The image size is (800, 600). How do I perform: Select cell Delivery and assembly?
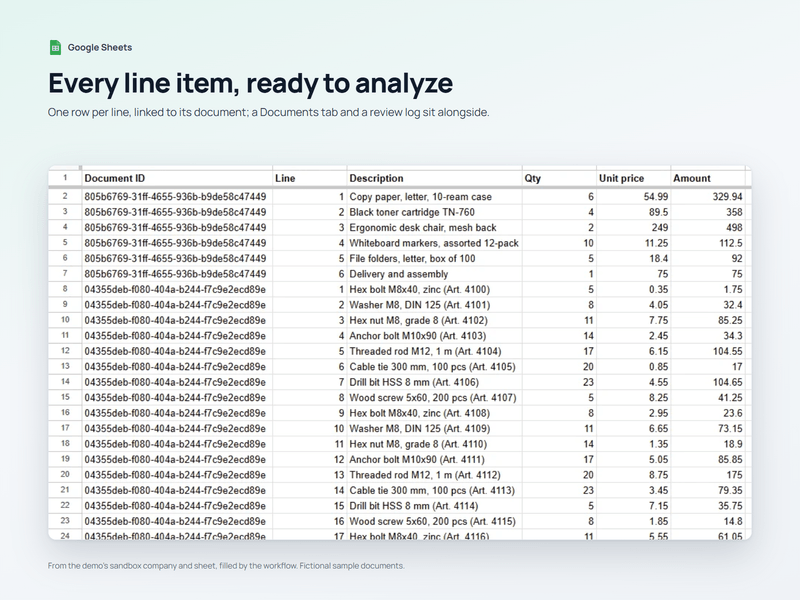(435, 274)
